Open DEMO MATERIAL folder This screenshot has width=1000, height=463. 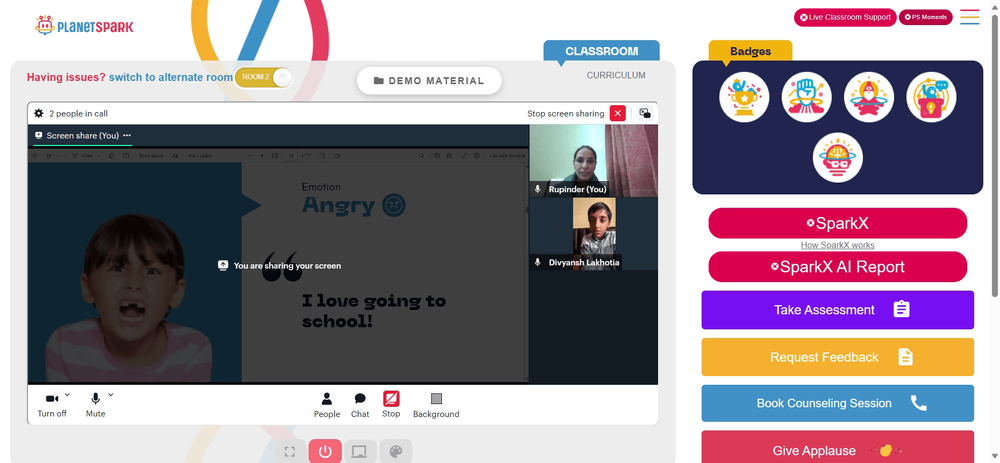point(429,81)
